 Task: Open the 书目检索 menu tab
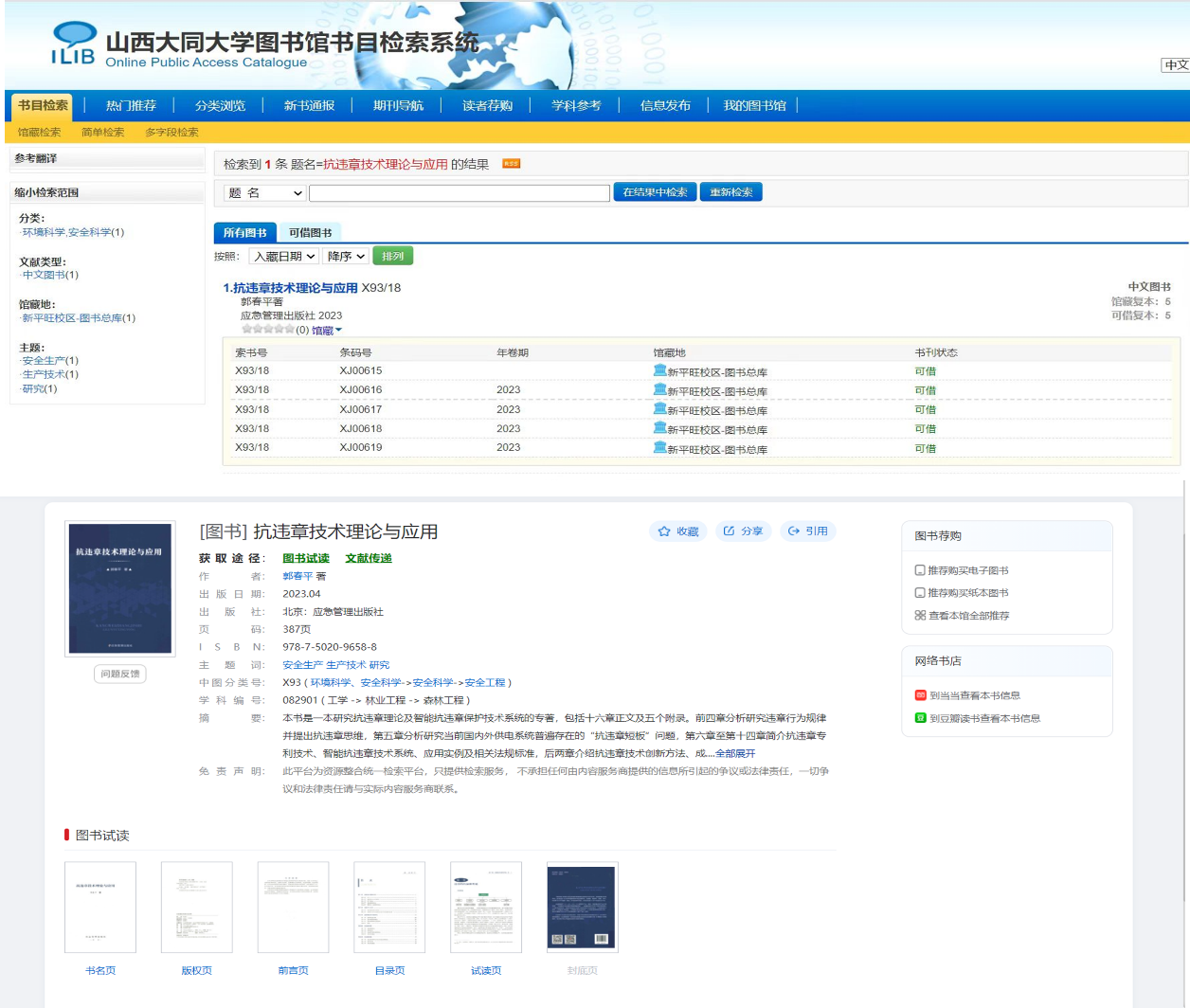[x=43, y=105]
